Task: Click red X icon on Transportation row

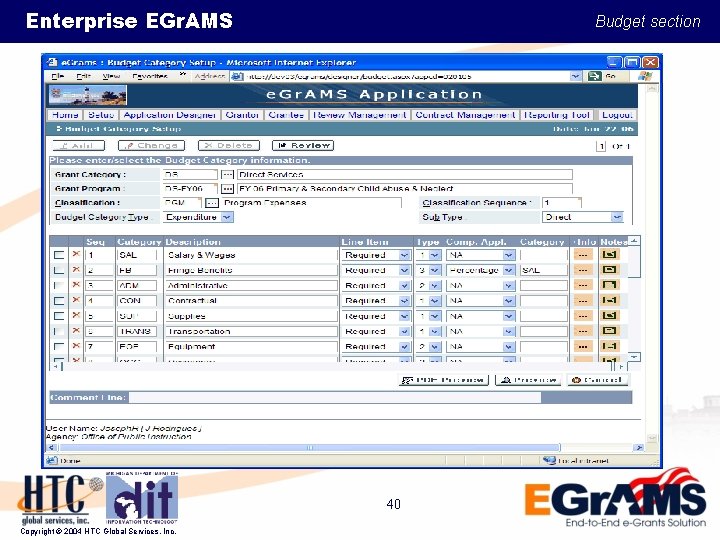Action: pyautogui.click(x=76, y=331)
